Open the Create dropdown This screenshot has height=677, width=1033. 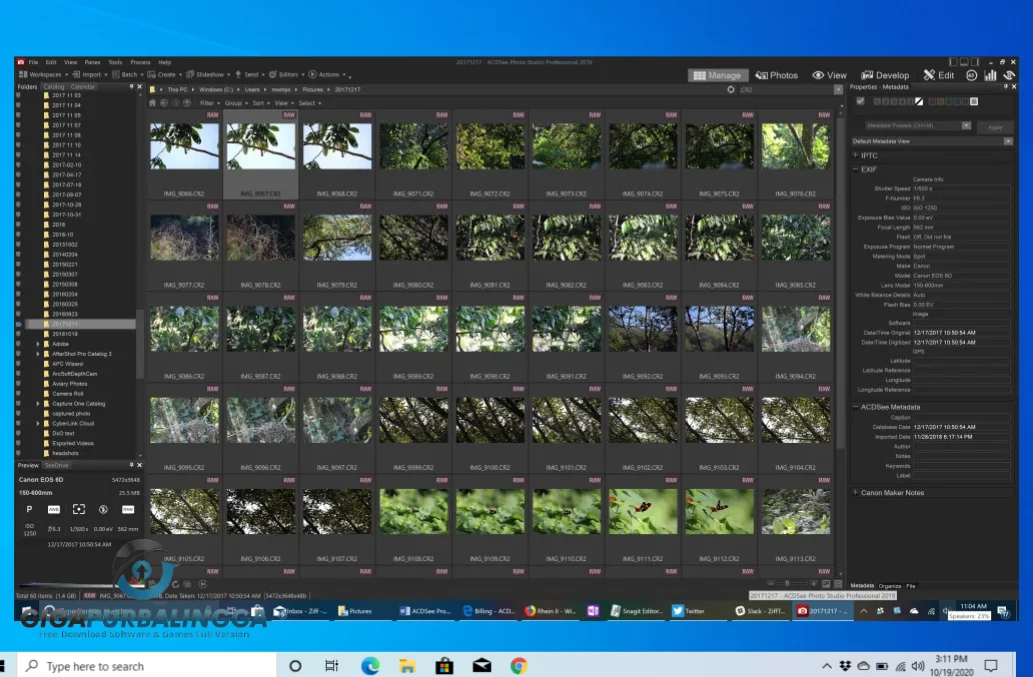pyautogui.click(x=165, y=74)
